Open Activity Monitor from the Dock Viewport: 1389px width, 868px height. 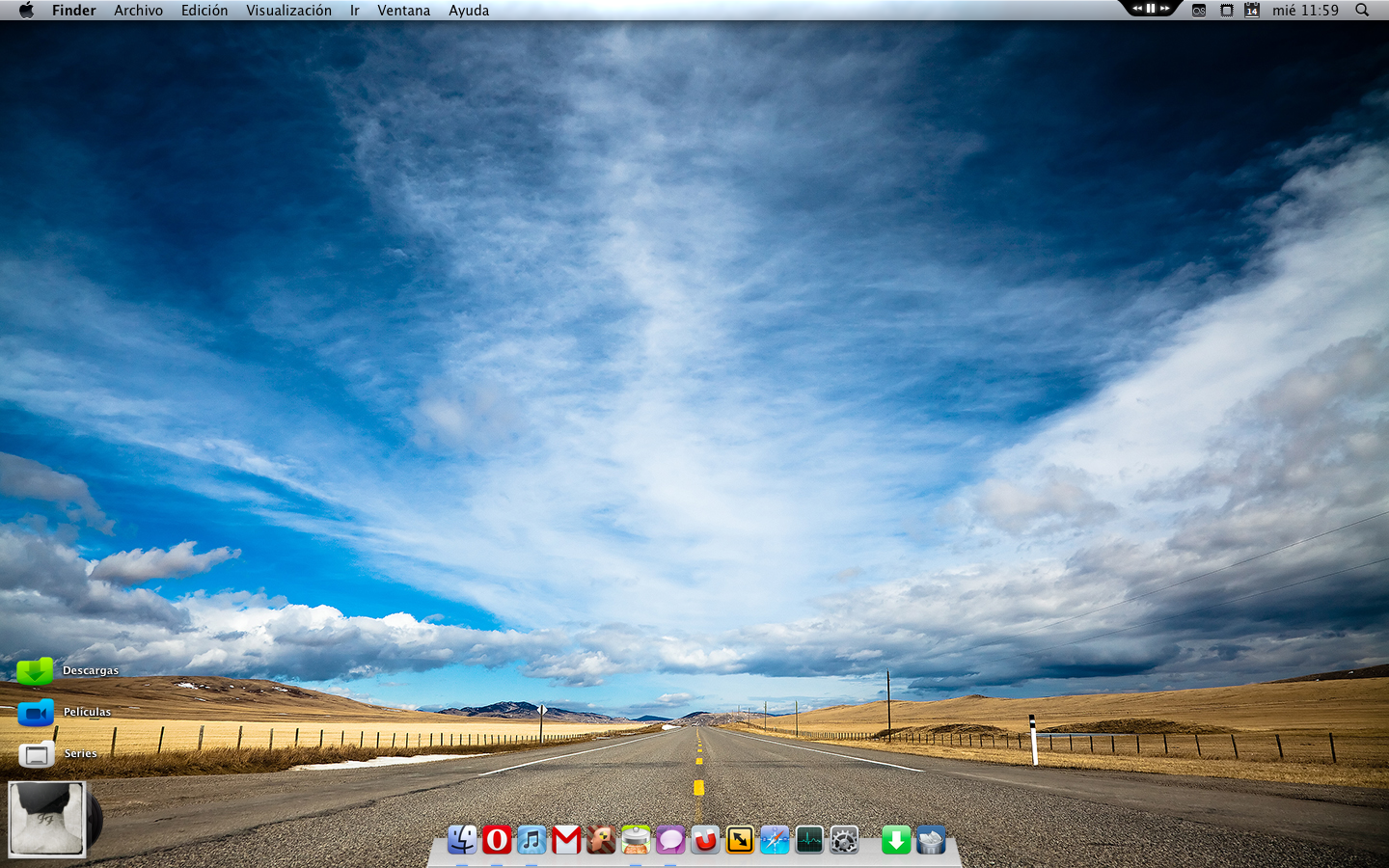pos(809,839)
